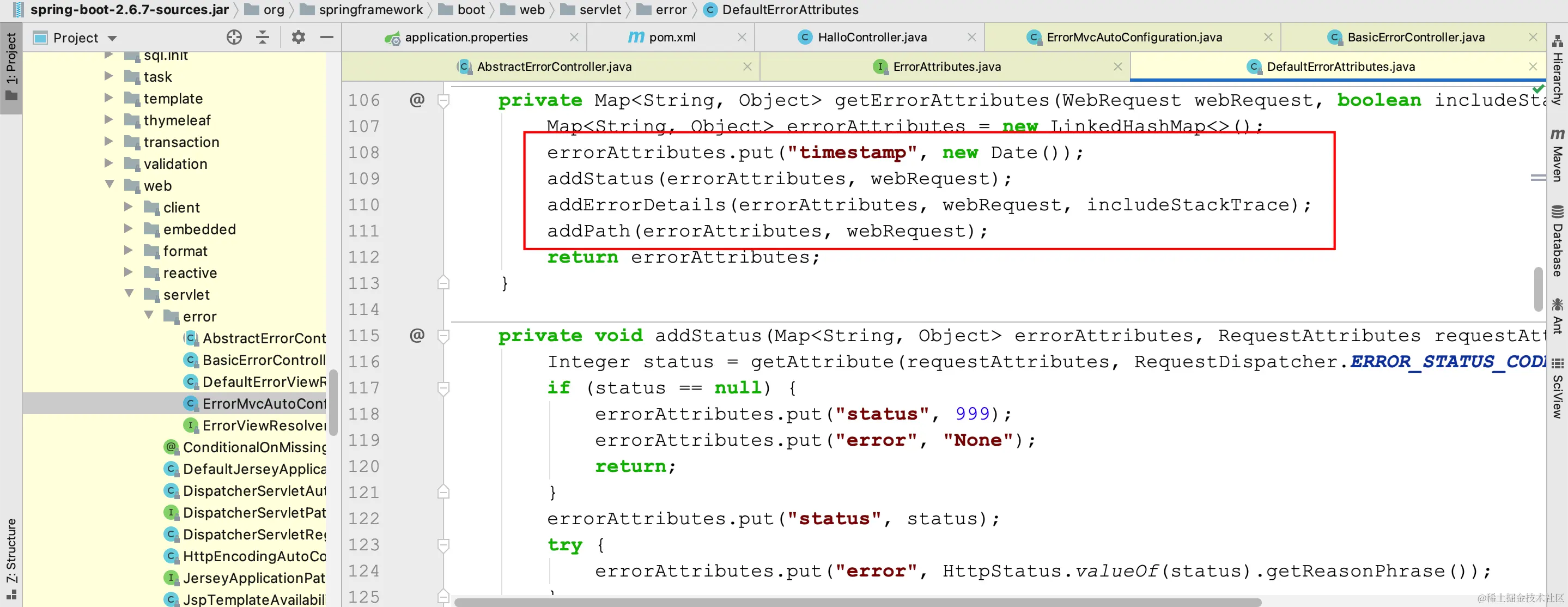Fold addStatus method at line 115

click(x=443, y=336)
